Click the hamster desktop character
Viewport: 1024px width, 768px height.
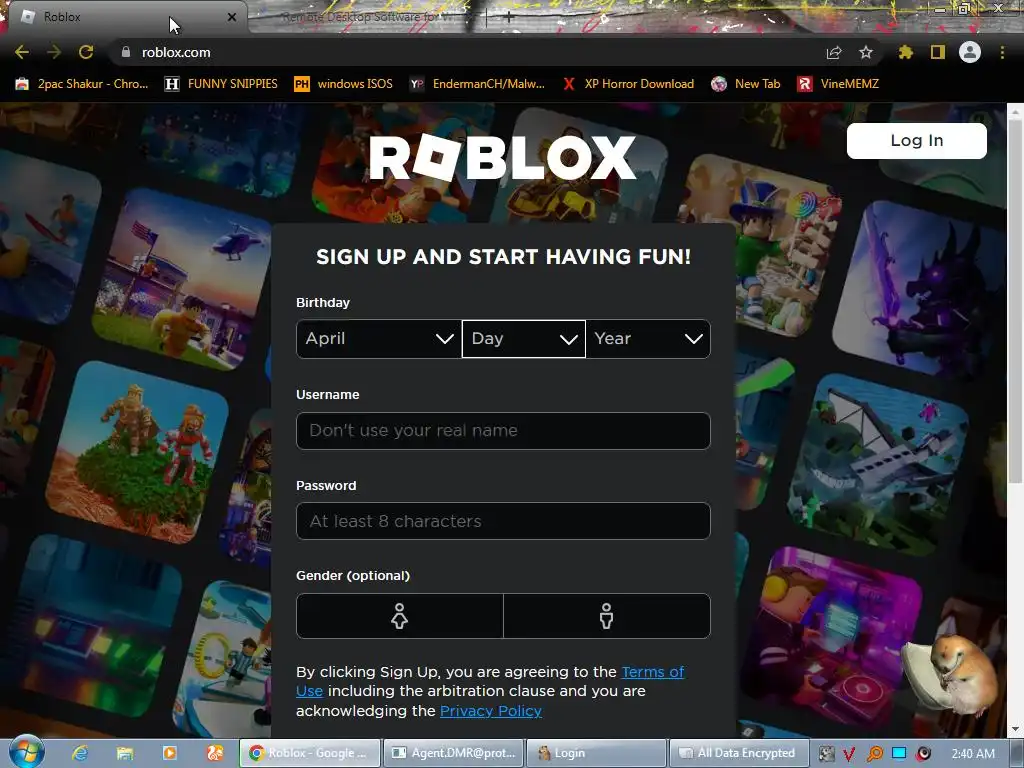[x=952, y=677]
